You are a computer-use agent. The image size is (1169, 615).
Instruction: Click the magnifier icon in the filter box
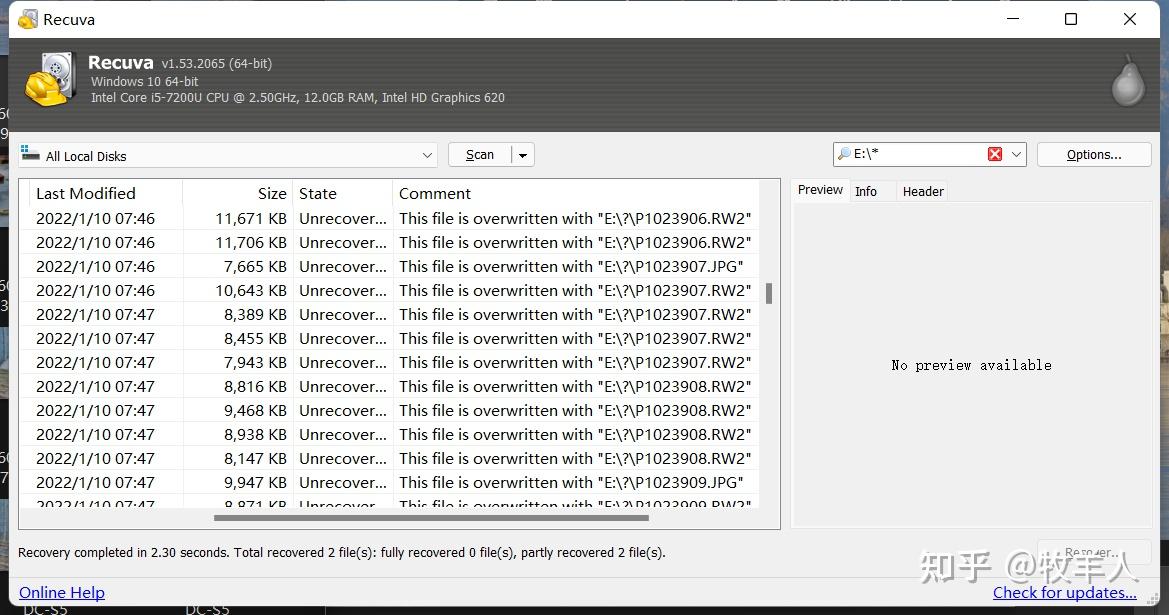tap(844, 154)
